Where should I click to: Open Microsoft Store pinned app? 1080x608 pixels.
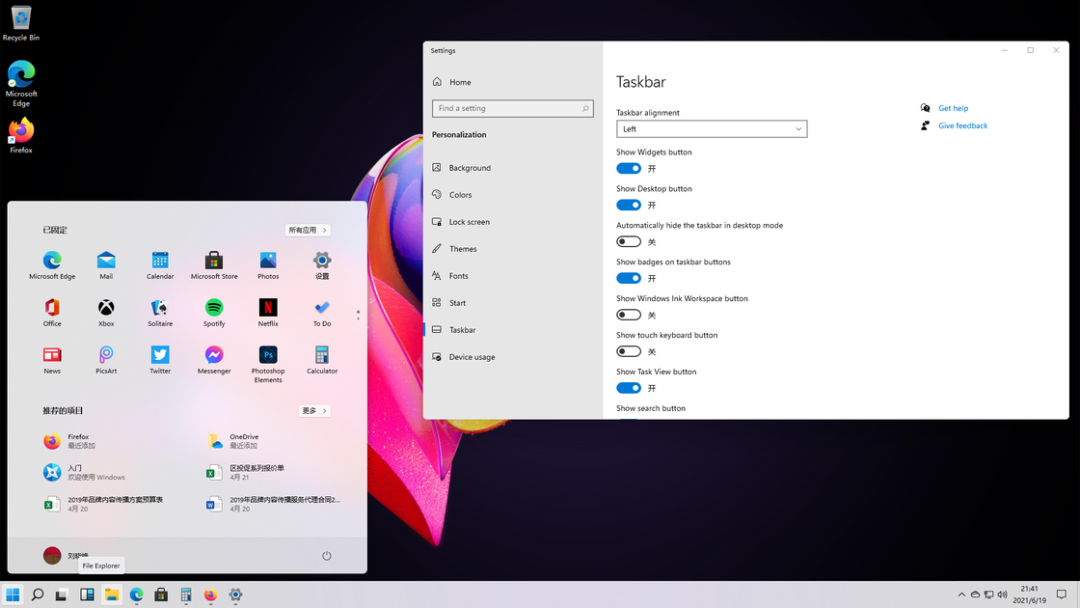(214, 261)
